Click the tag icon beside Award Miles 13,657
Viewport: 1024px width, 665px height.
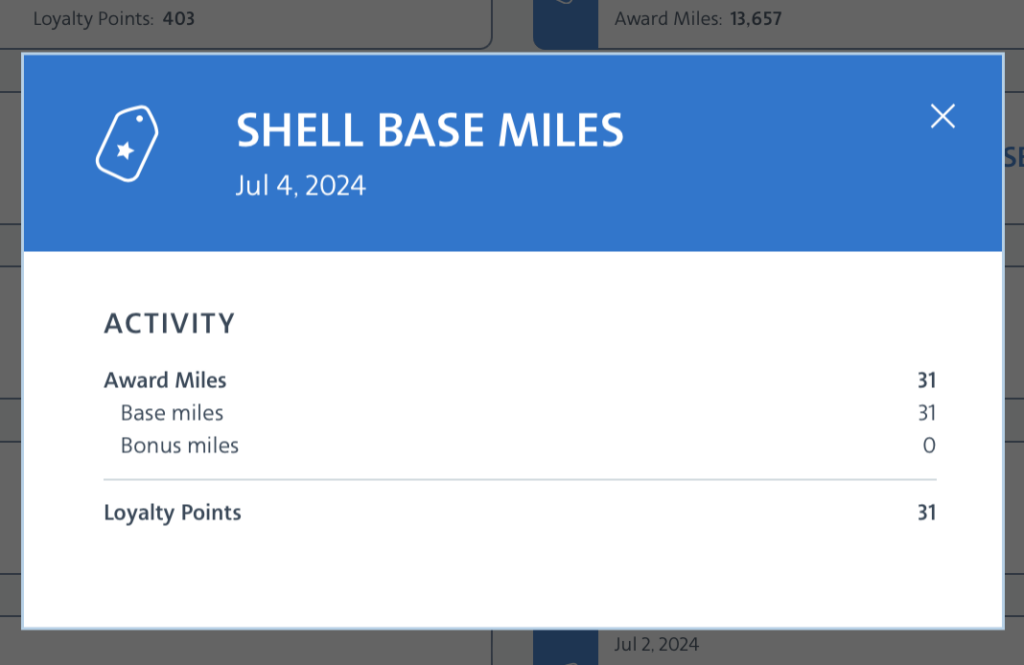click(x=565, y=18)
